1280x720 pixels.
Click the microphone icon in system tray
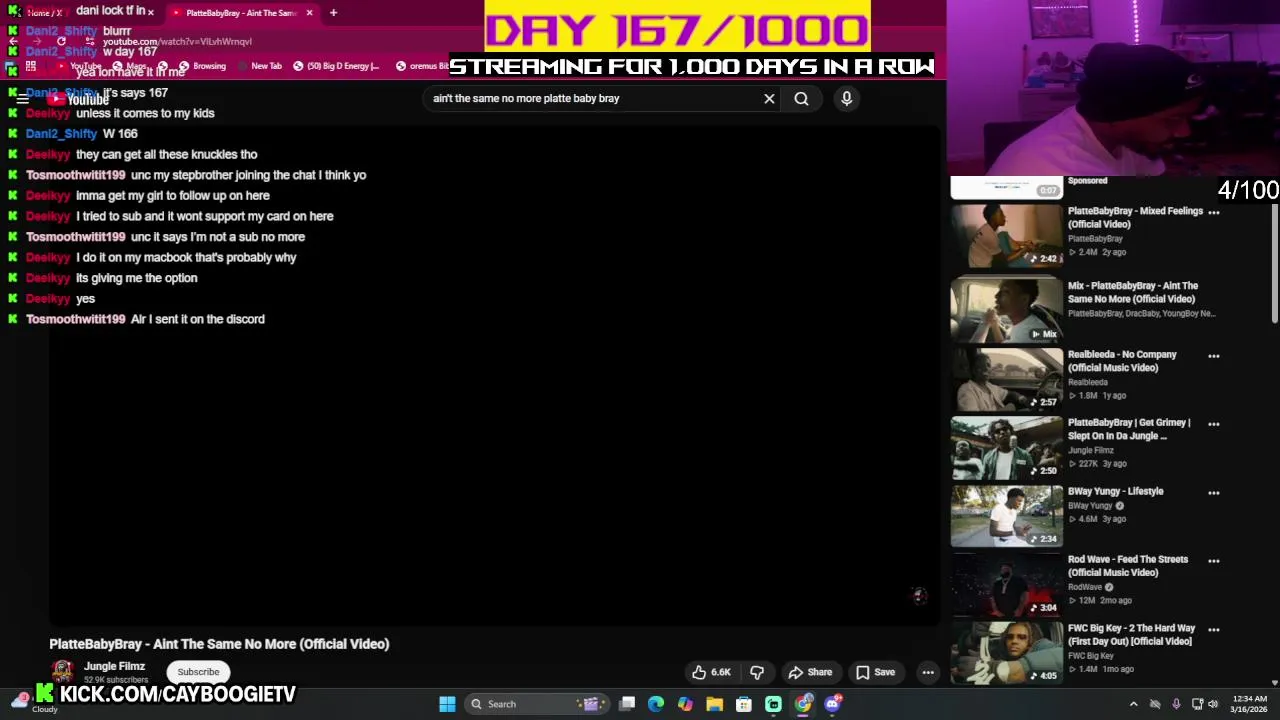[1176, 704]
